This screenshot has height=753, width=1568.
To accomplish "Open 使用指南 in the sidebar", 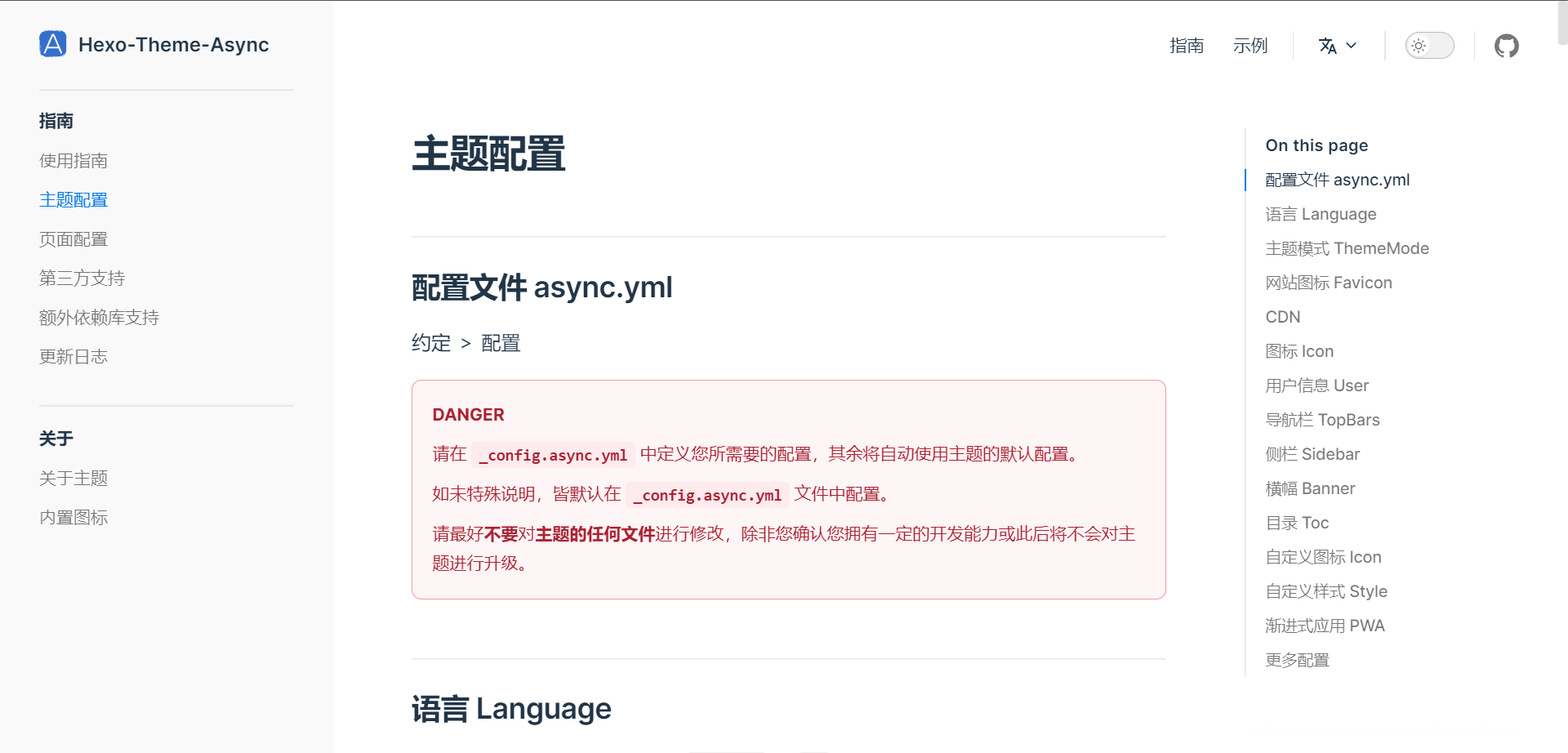I will pos(73,161).
